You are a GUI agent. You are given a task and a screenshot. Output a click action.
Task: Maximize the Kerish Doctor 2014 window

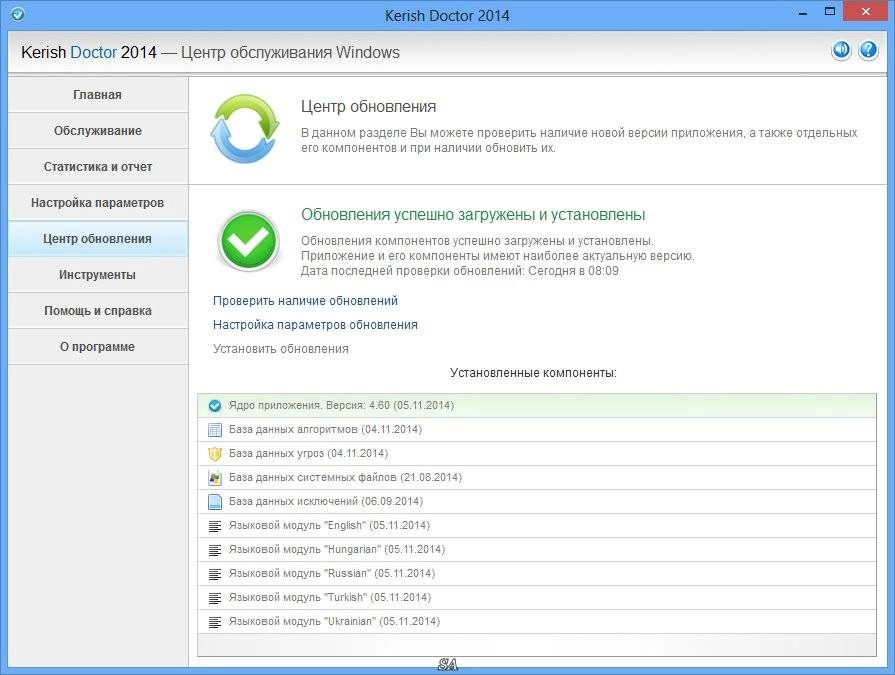click(x=830, y=11)
